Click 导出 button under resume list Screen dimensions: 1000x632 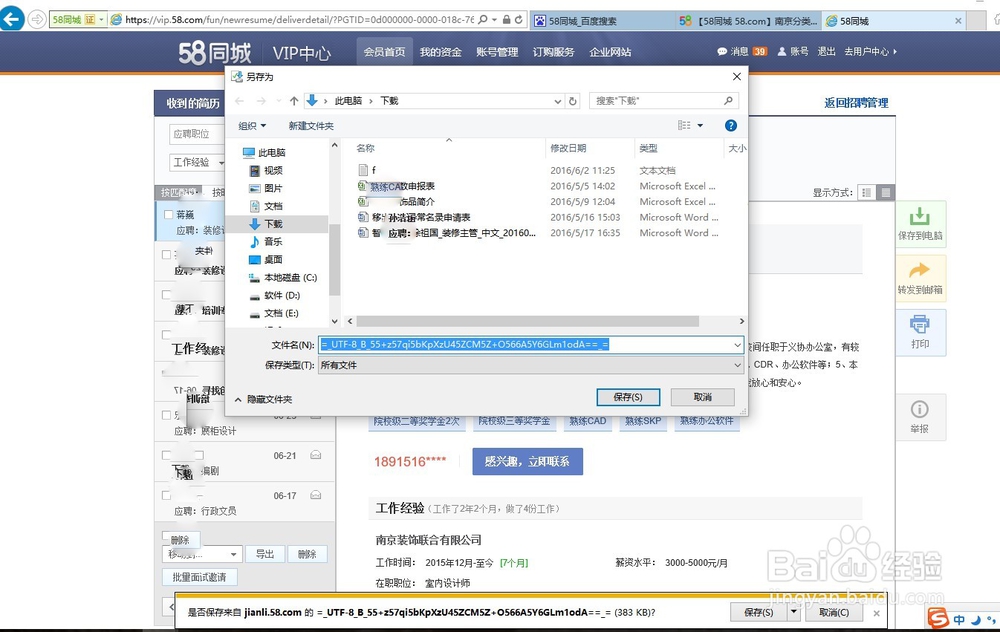tap(265, 554)
